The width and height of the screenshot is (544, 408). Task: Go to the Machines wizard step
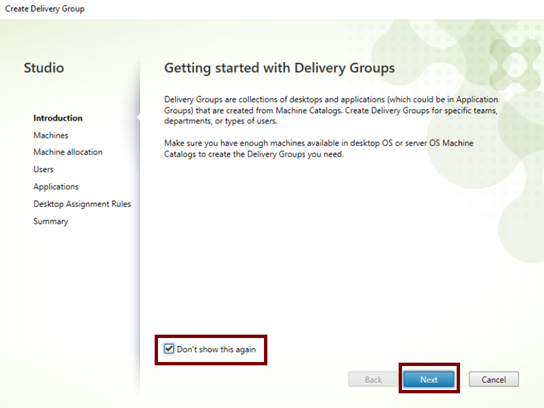51,135
